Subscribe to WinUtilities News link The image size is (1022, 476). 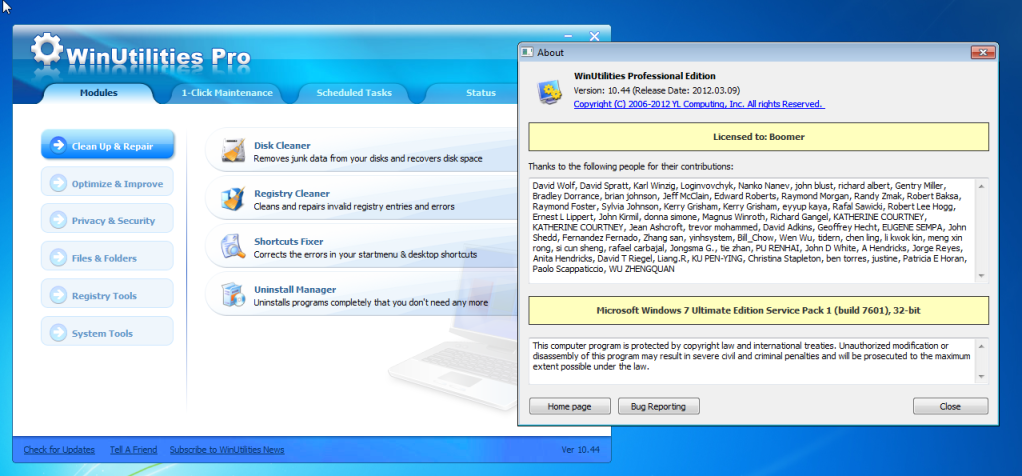coord(227,450)
